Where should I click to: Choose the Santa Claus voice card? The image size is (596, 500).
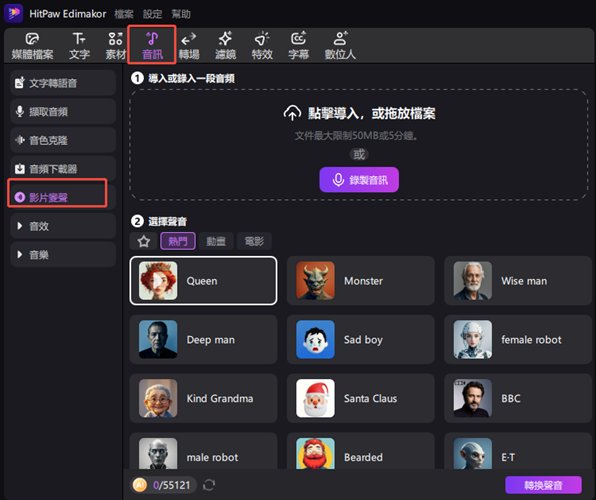360,398
